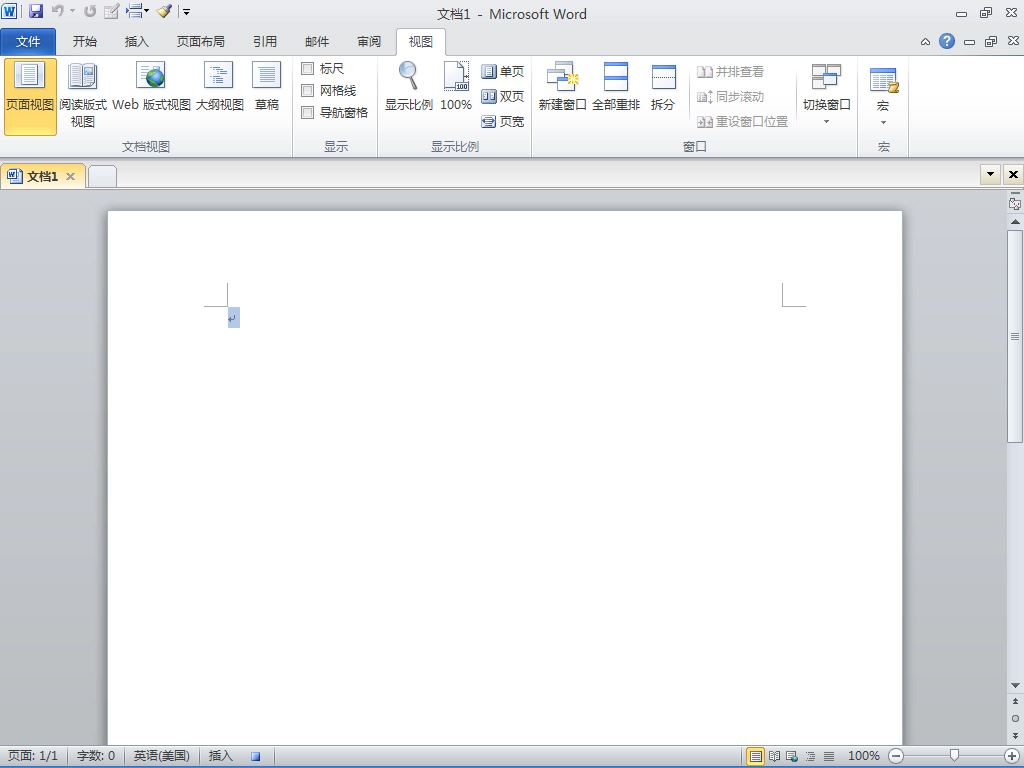
Task: Set zoom to 100% via ribbon button
Action: coord(456,86)
